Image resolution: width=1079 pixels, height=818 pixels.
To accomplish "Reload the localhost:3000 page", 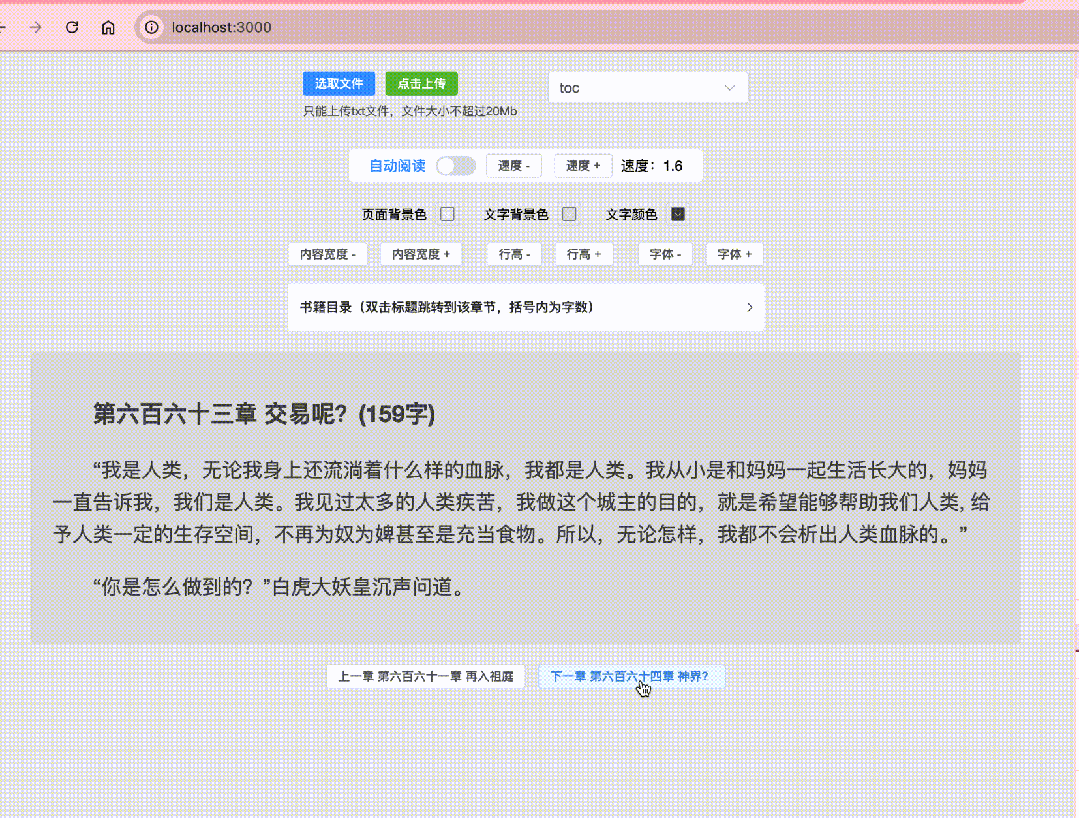I will click(x=70, y=28).
